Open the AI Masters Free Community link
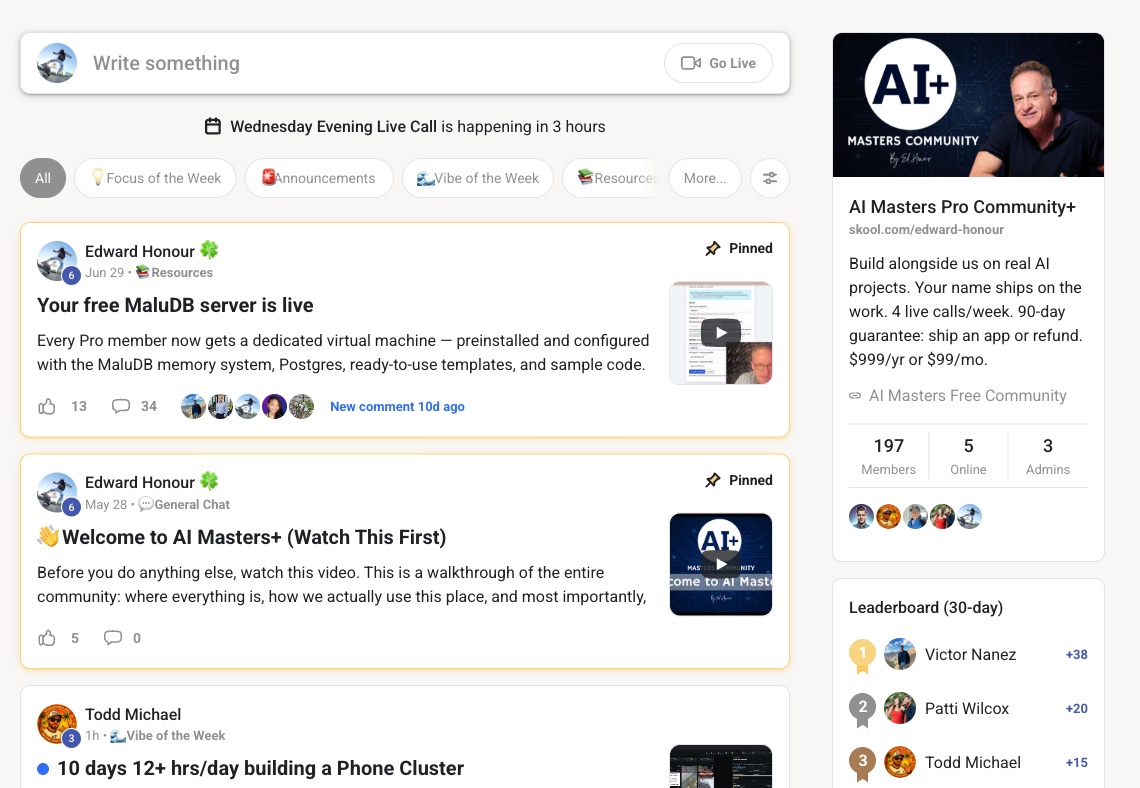The height and width of the screenshot is (788, 1140). coord(968,395)
